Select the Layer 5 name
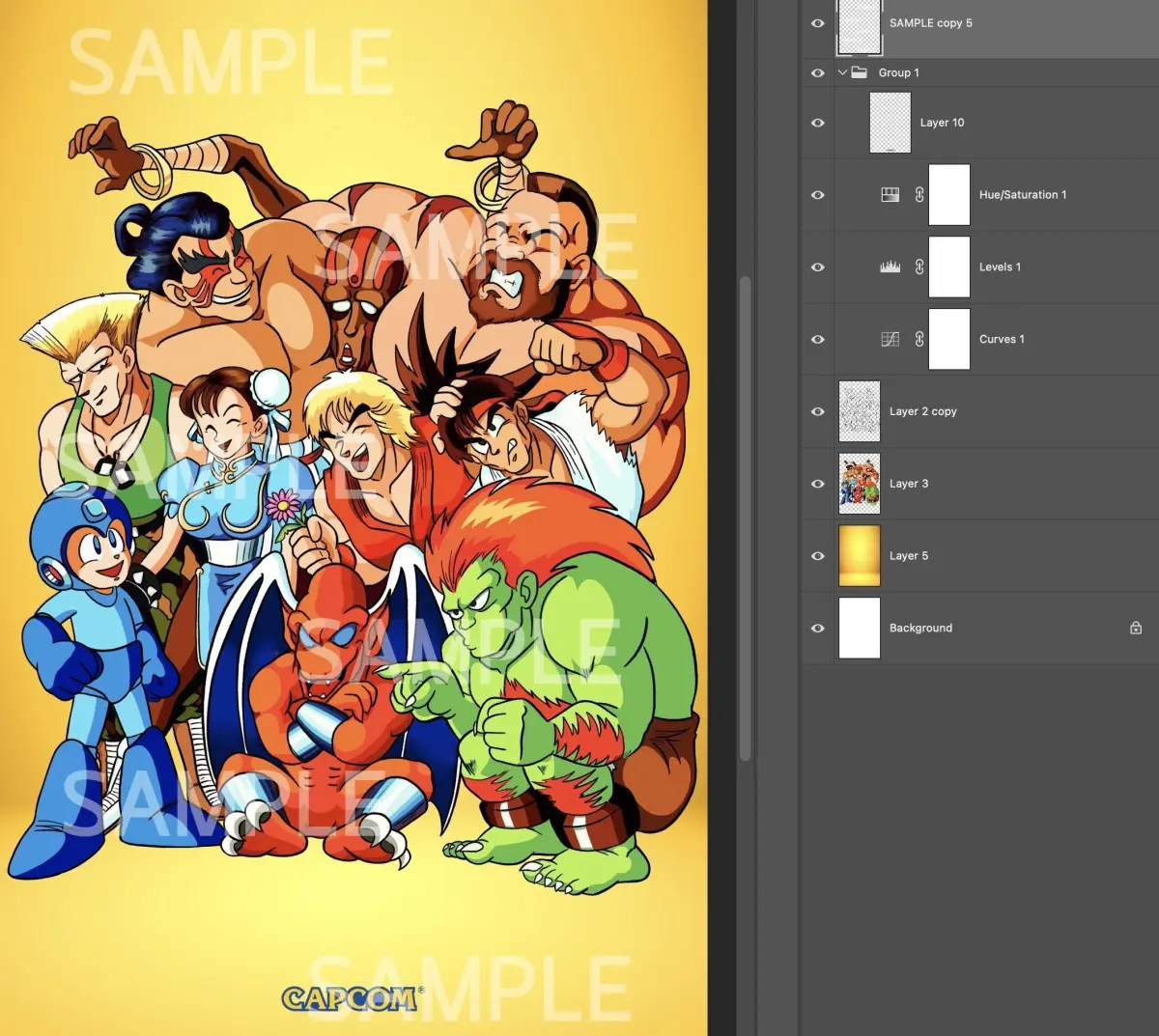 (909, 556)
